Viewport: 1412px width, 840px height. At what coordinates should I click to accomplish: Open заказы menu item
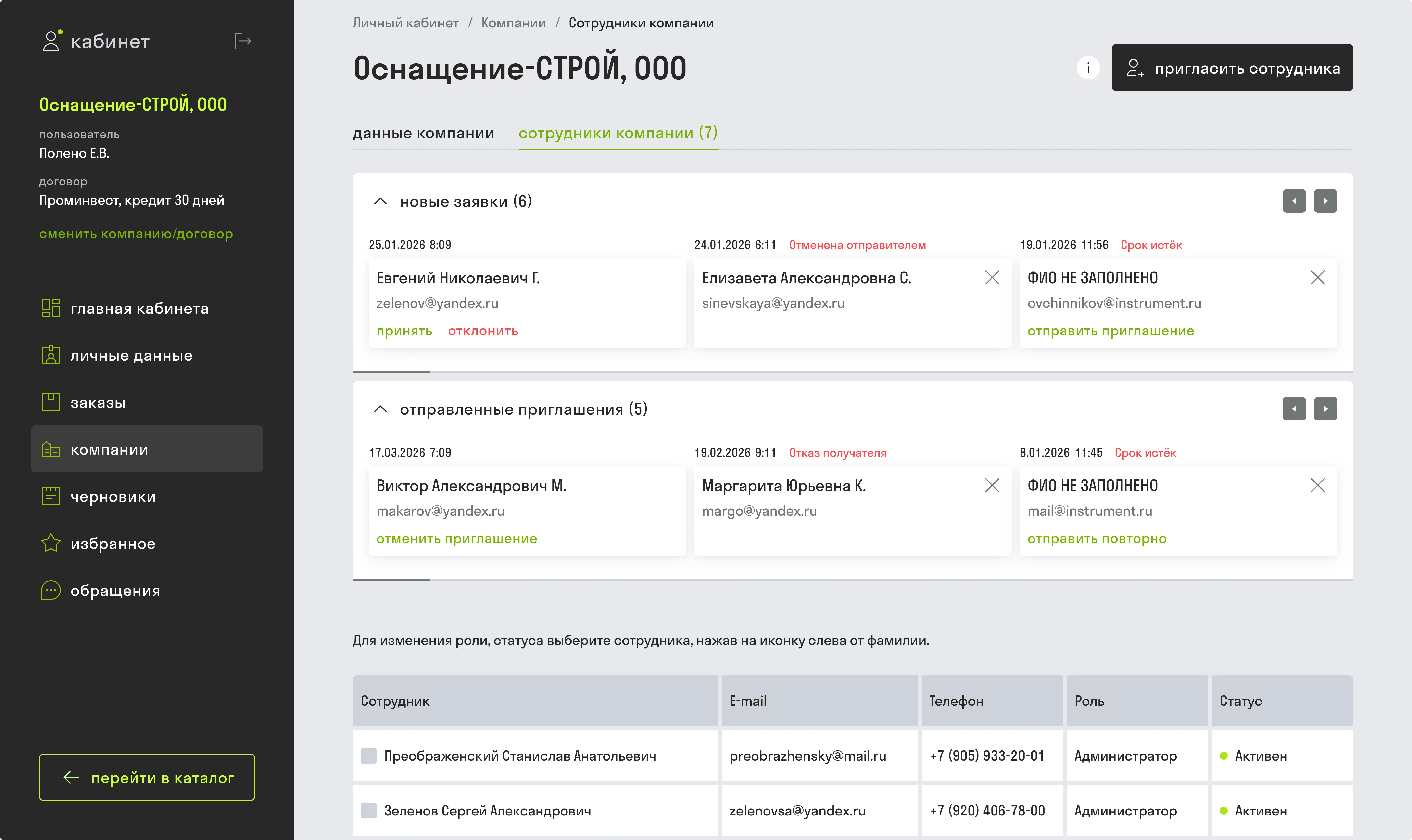click(147, 402)
